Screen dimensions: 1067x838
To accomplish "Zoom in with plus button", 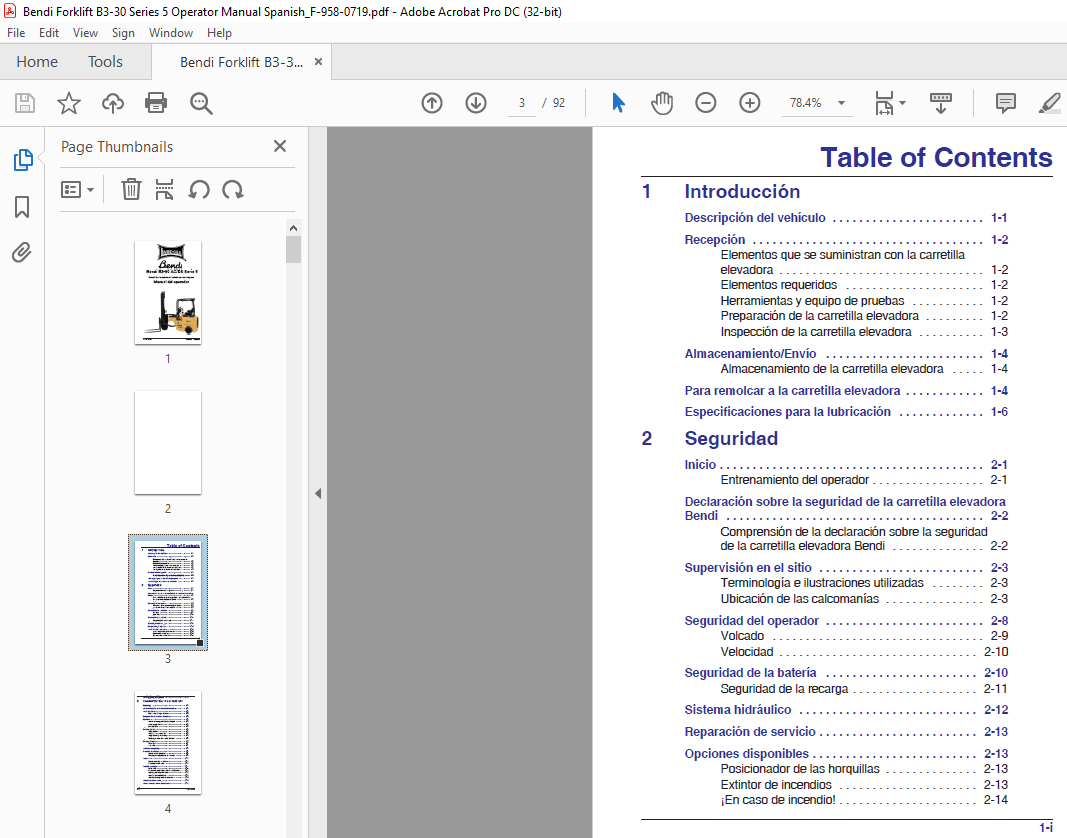I will [x=749, y=103].
